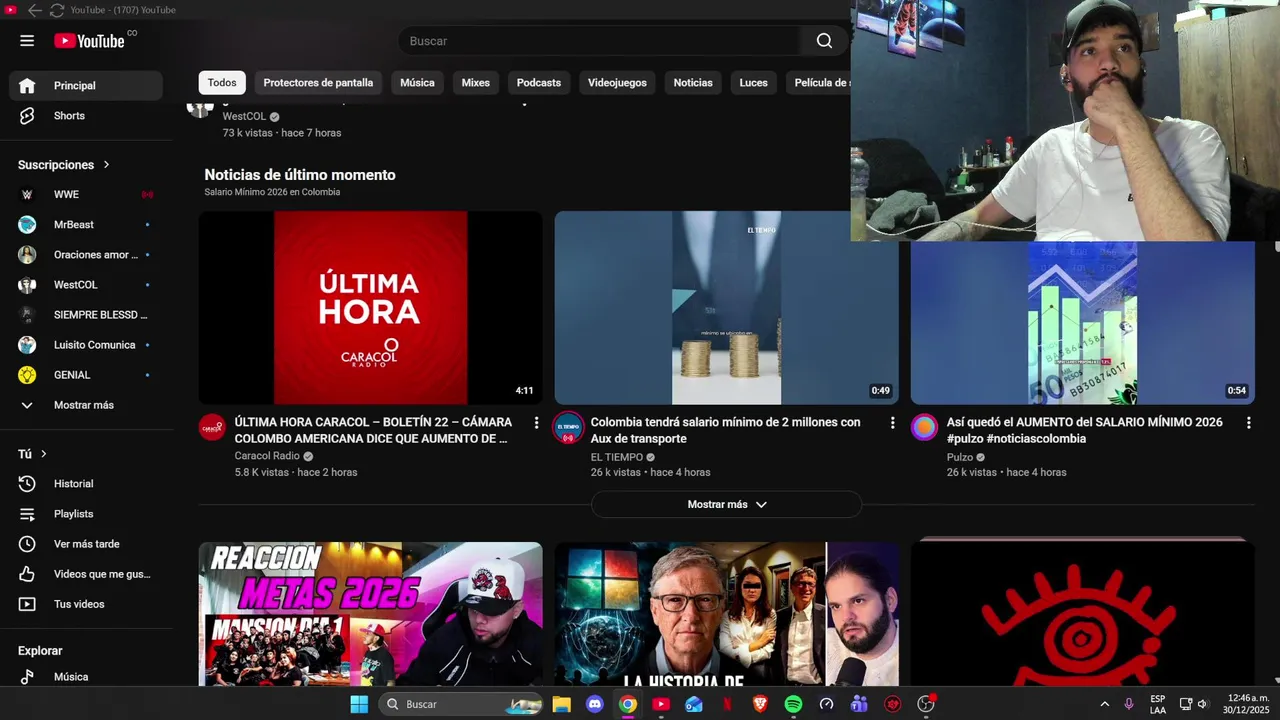1280x720 pixels.
Task: Open the WWE subscription channel
Action: 86,194
